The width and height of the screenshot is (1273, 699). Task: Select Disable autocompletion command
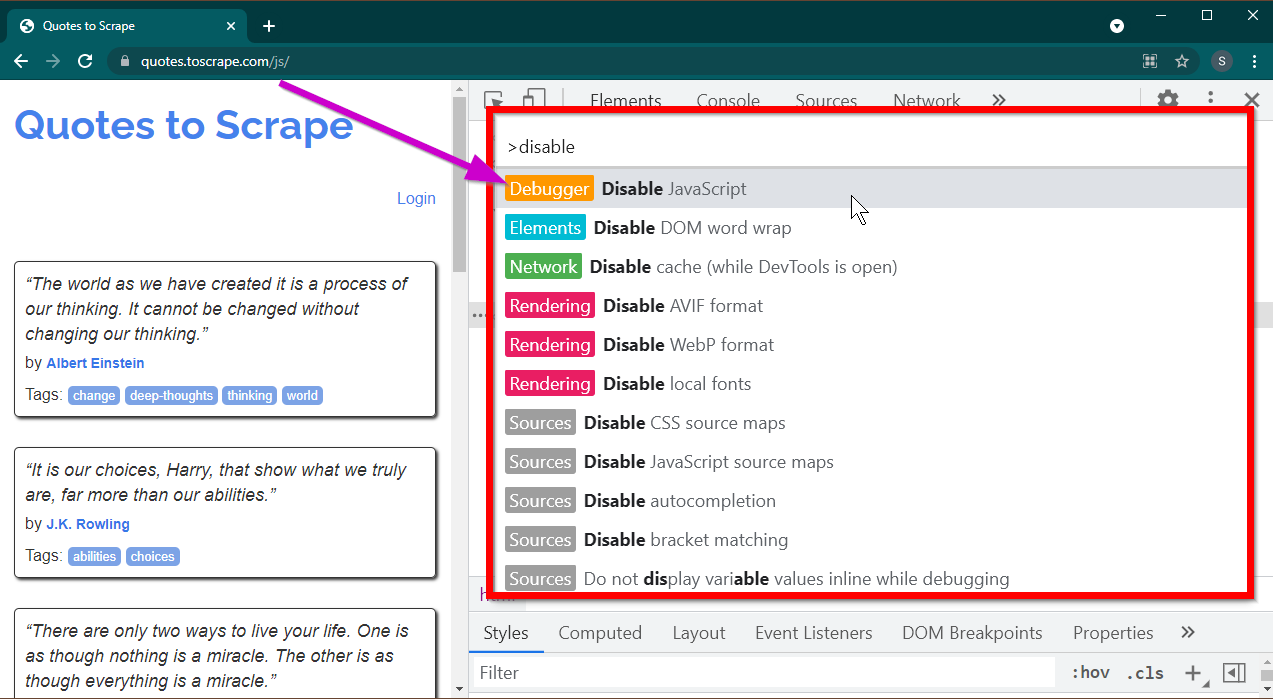[872, 501]
